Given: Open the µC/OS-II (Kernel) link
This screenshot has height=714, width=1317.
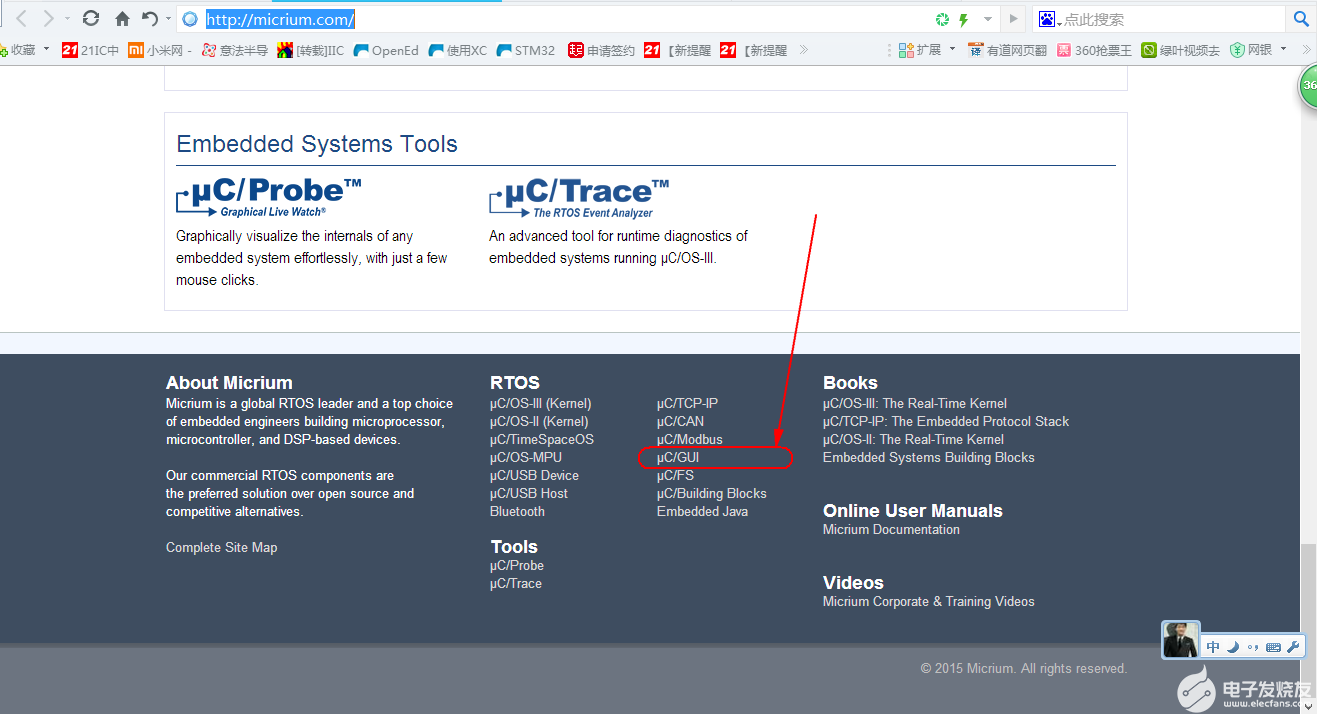Looking at the screenshot, I should pos(539,422).
